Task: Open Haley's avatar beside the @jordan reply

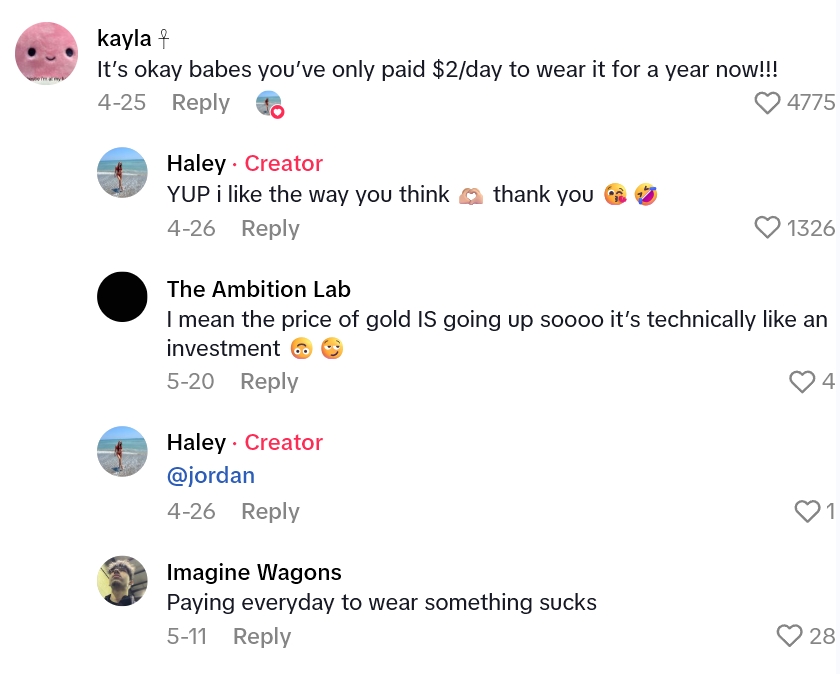Action: 122,451
